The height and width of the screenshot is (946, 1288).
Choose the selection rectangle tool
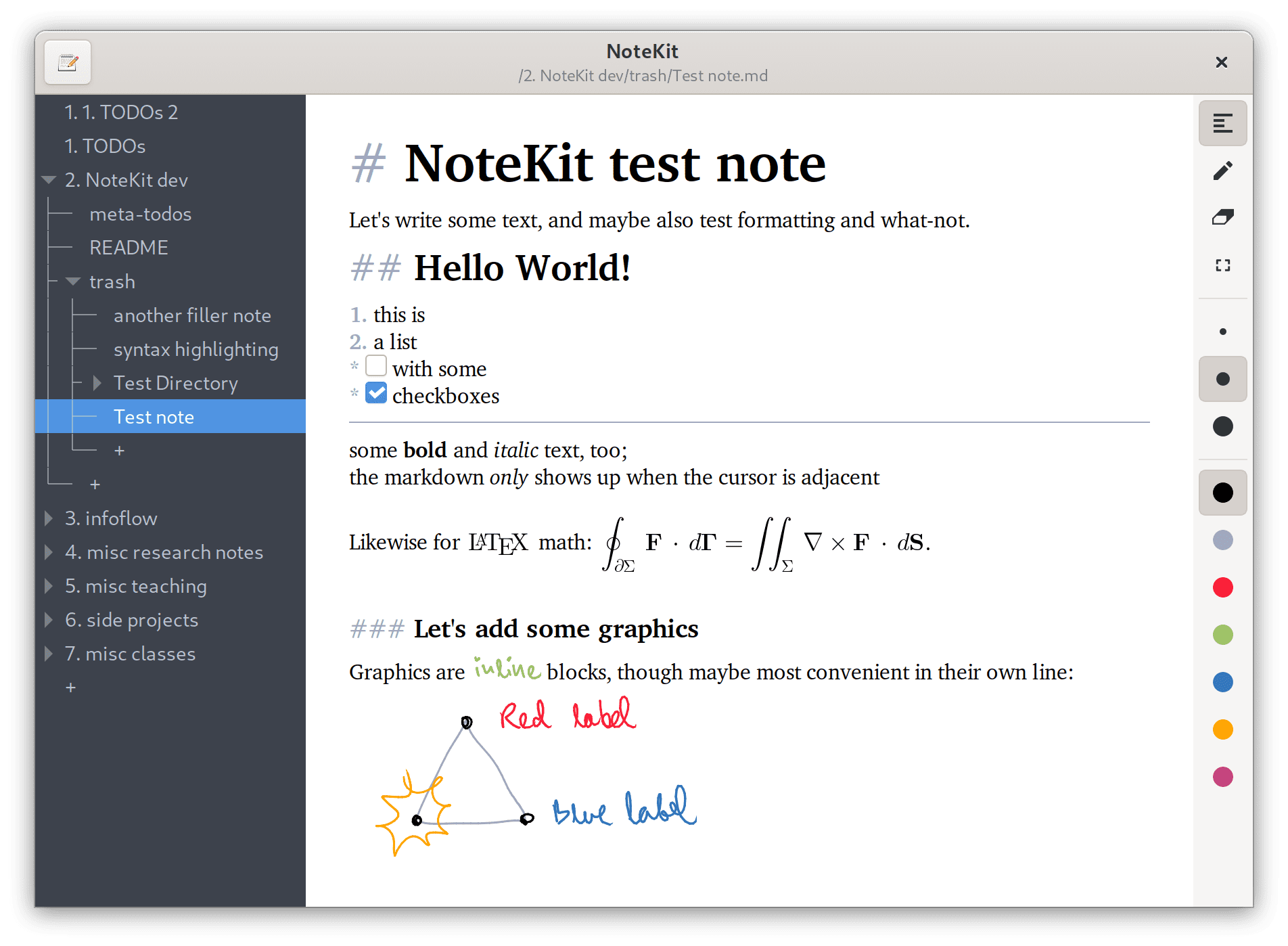pyautogui.click(x=1222, y=265)
